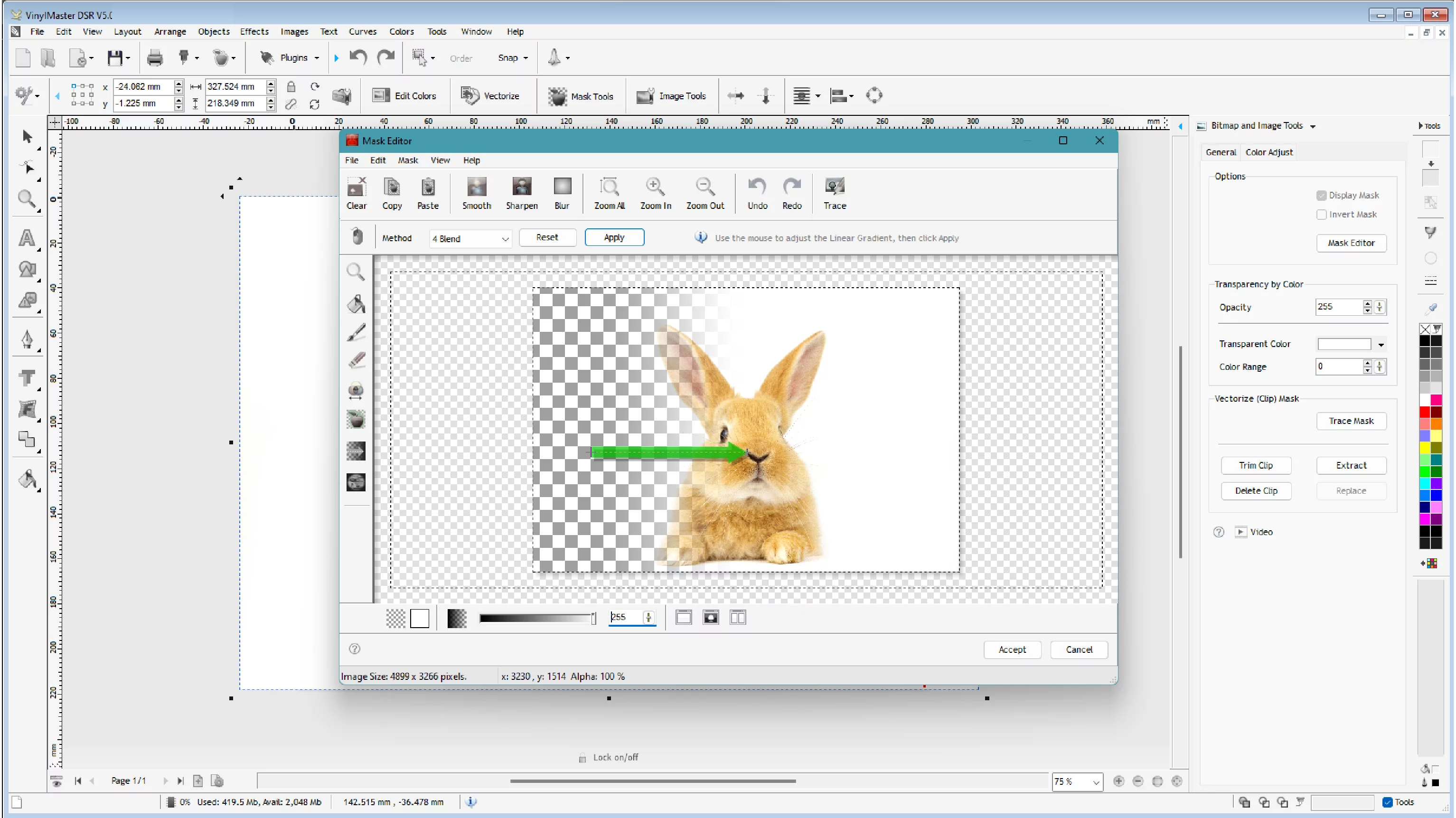Click the Vectorize icon in main toolbar
This screenshot has width=1456, height=818.
pyautogui.click(x=469, y=95)
